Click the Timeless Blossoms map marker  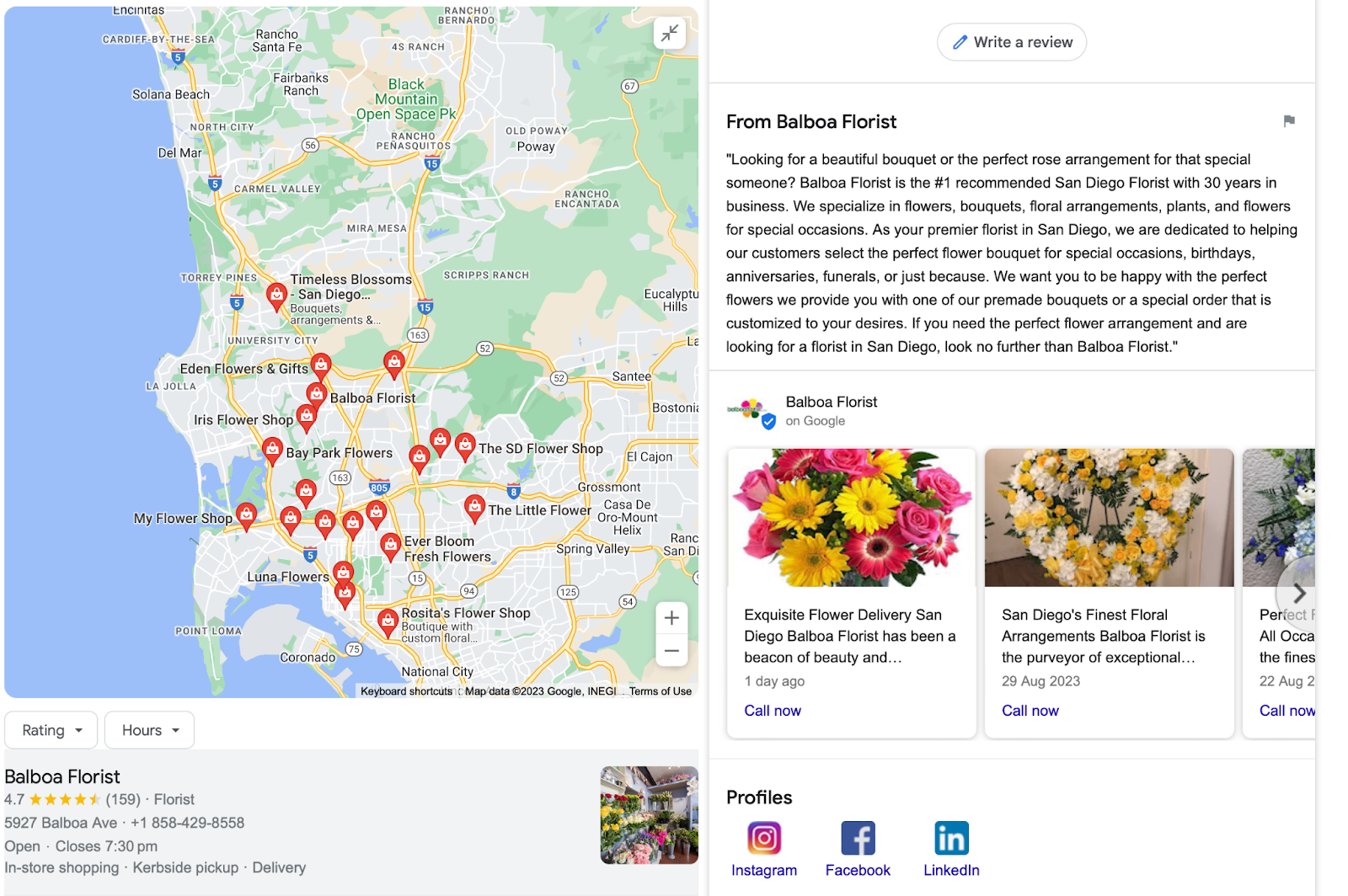coord(277,295)
